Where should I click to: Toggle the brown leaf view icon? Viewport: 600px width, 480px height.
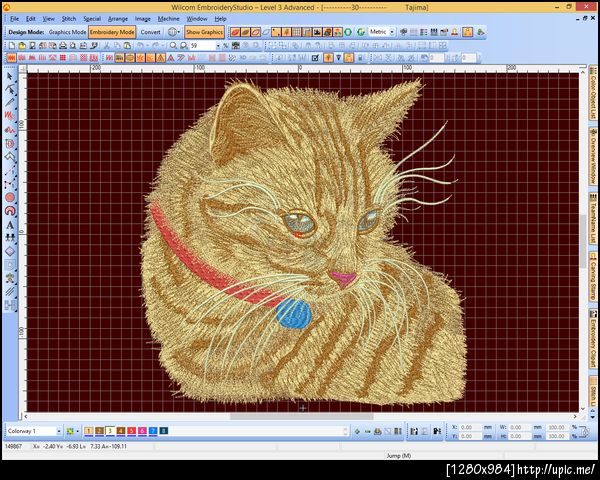point(245,32)
